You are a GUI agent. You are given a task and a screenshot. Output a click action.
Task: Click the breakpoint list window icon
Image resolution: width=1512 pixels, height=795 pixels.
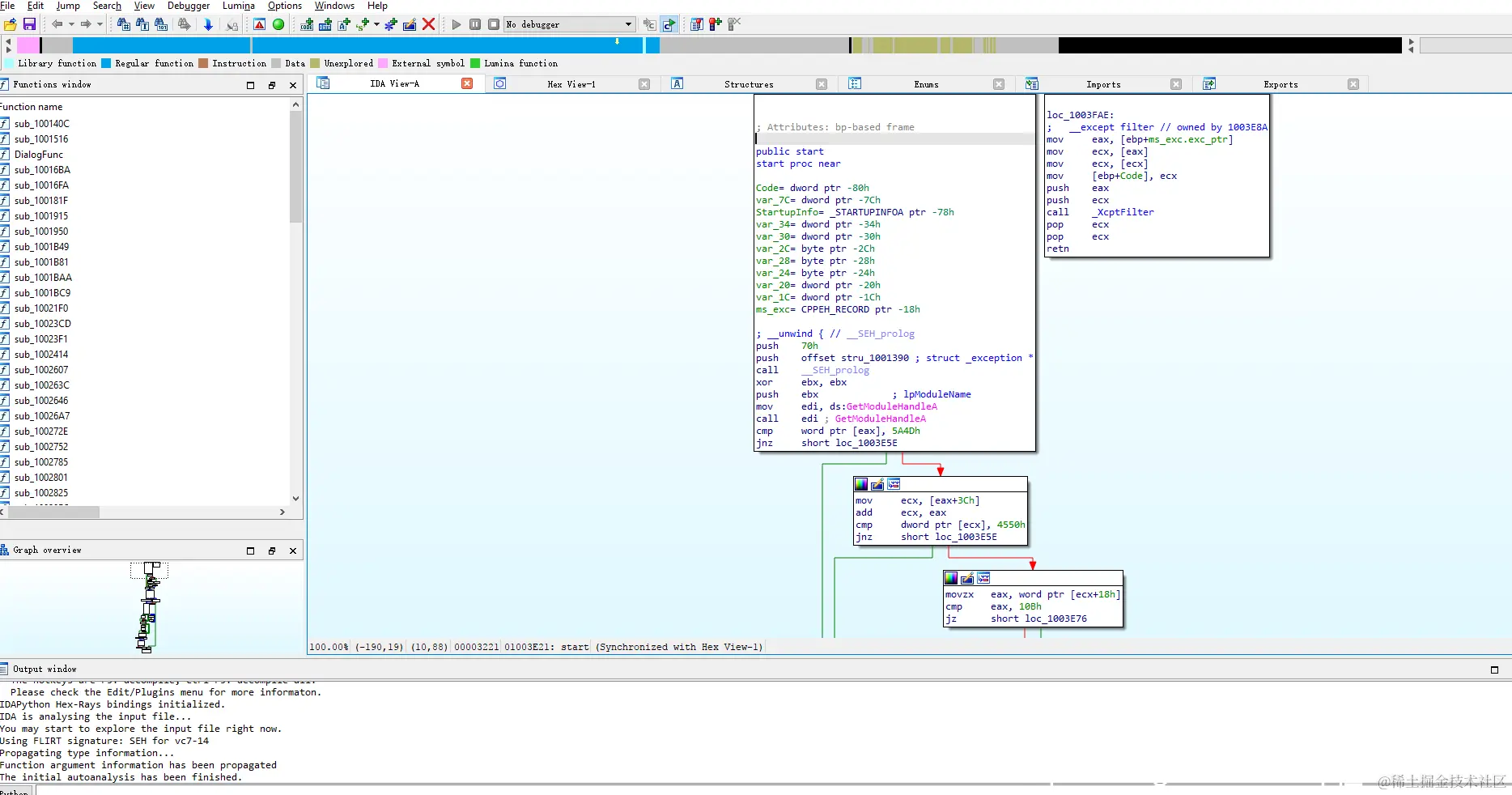(x=696, y=24)
